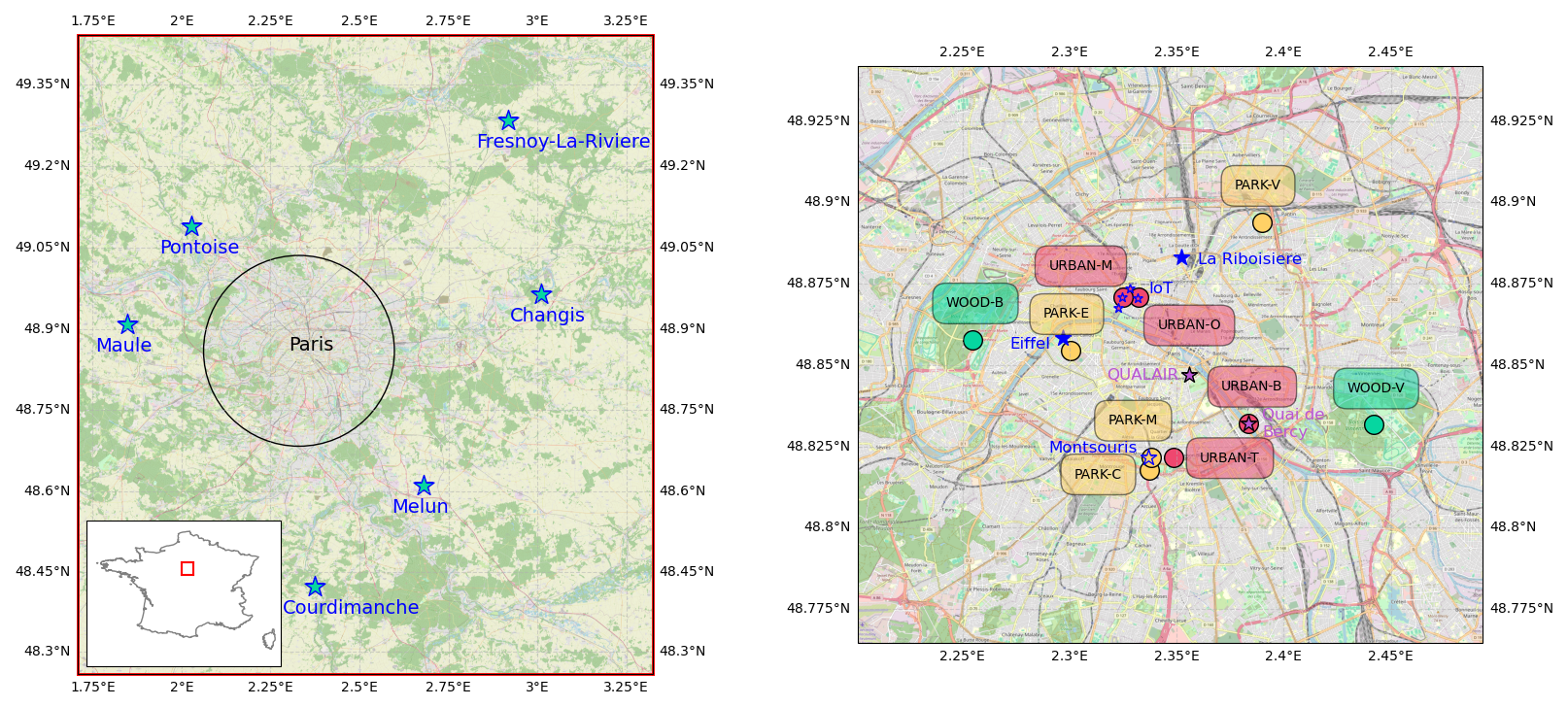Click the PARK-C label box
The height and width of the screenshot is (707, 1568).
pyautogui.click(x=1097, y=475)
